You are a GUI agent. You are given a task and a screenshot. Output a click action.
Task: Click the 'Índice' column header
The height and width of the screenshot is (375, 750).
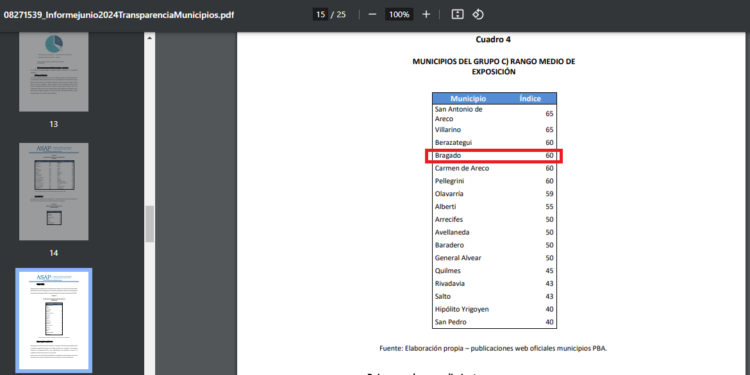click(530, 99)
